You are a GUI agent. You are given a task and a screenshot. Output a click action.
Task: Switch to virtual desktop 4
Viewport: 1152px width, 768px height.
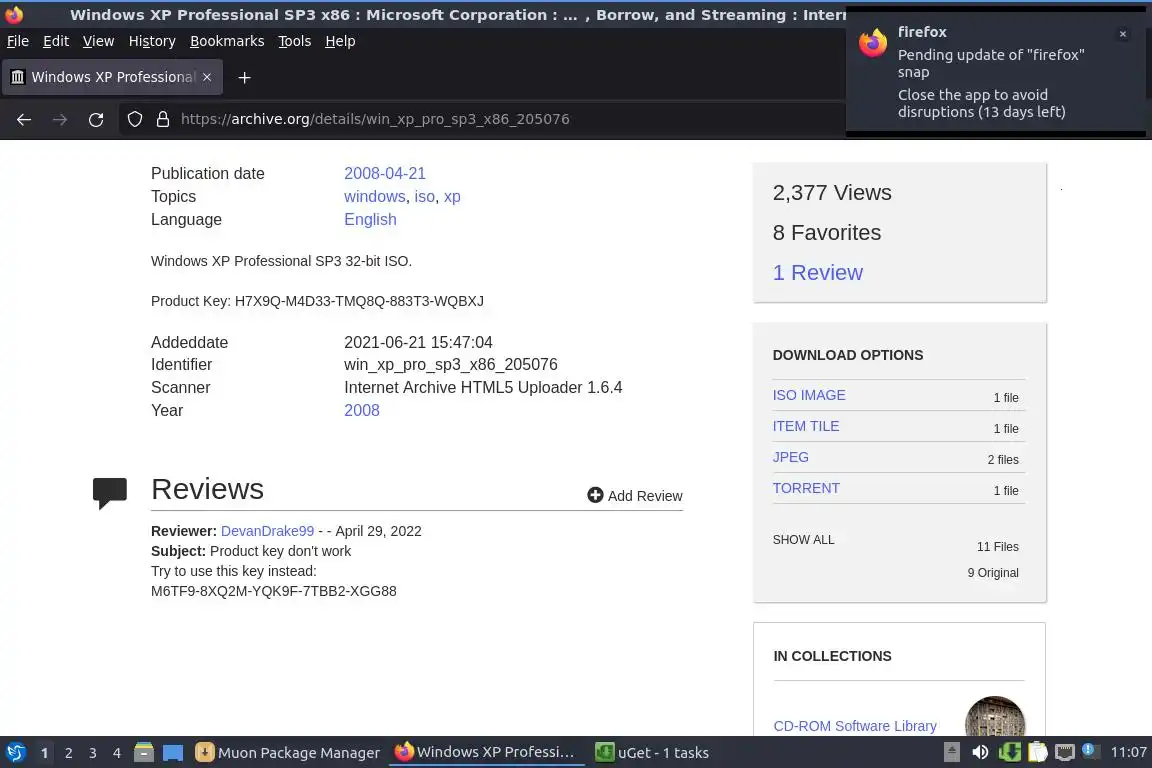[117, 753]
